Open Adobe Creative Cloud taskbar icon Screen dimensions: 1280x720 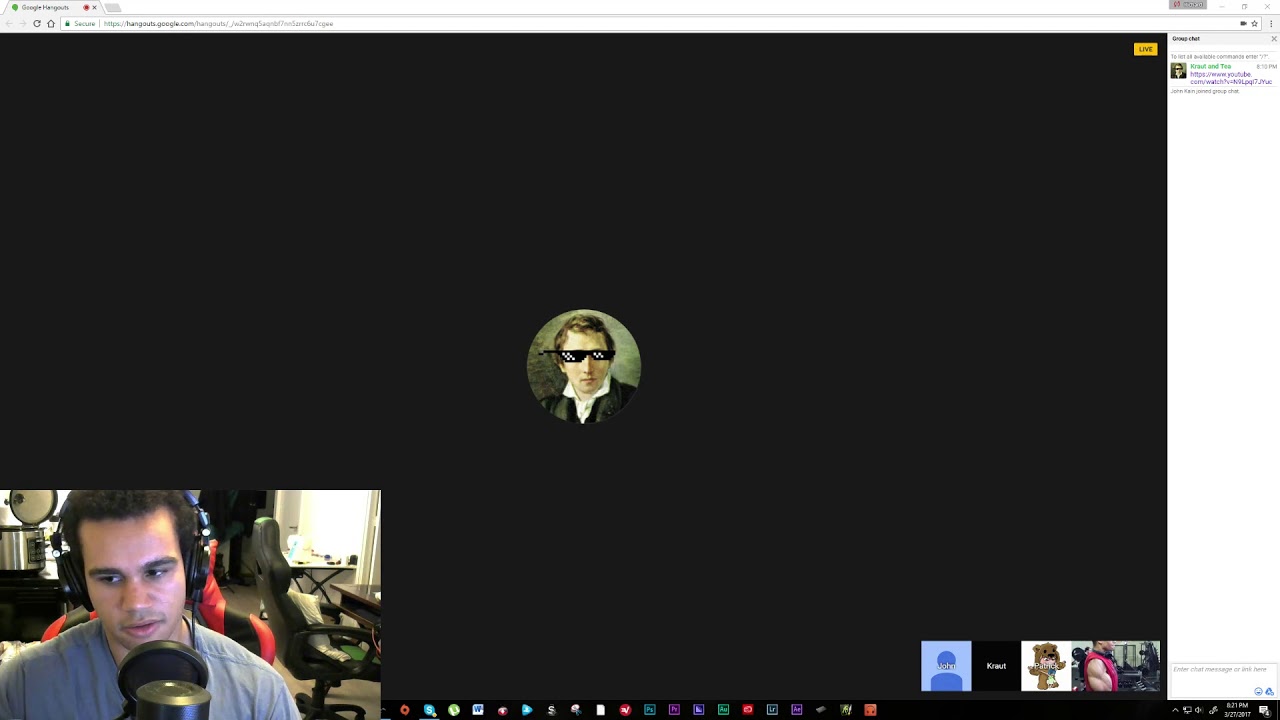point(748,710)
